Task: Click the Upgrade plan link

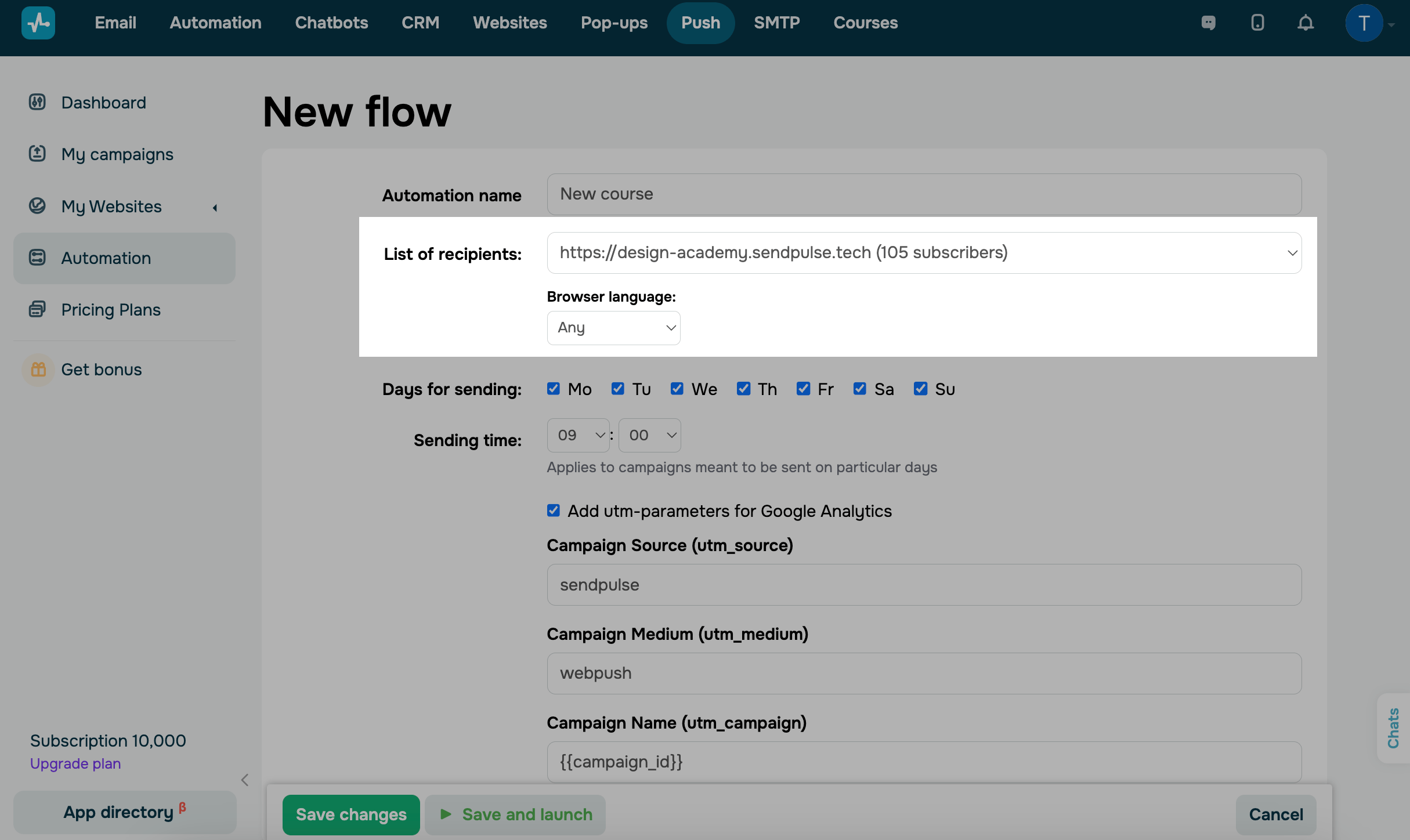Action: pyautogui.click(x=75, y=763)
